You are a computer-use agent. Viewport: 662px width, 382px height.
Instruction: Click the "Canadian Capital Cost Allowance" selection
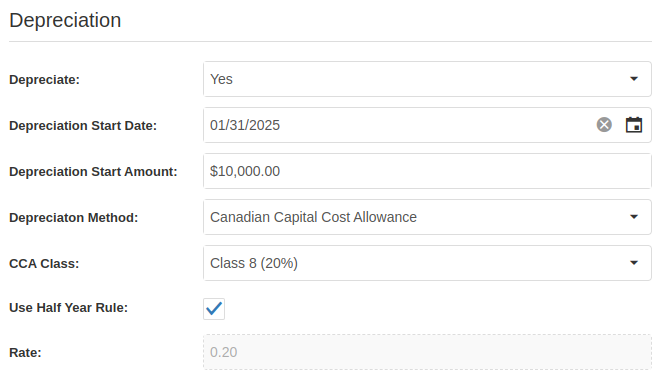(x=313, y=217)
